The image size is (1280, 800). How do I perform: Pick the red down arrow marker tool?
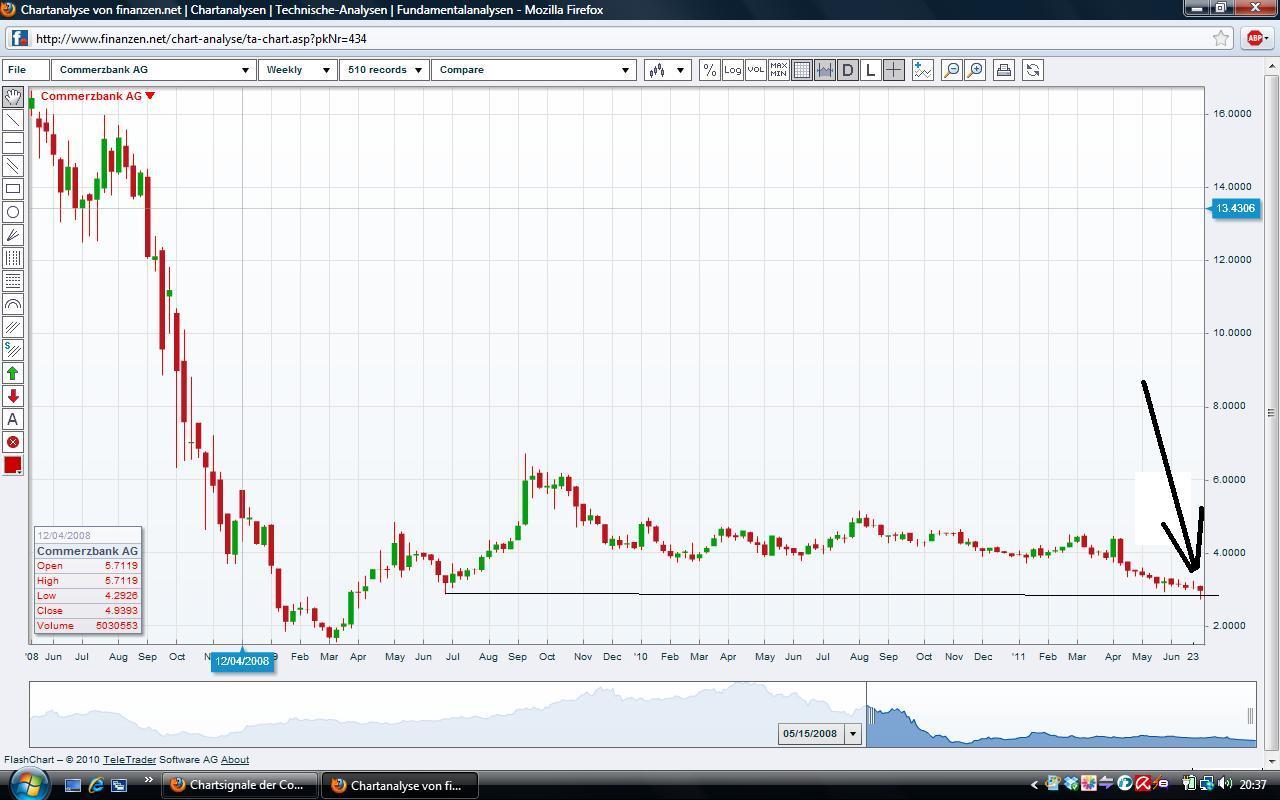(x=13, y=396)
